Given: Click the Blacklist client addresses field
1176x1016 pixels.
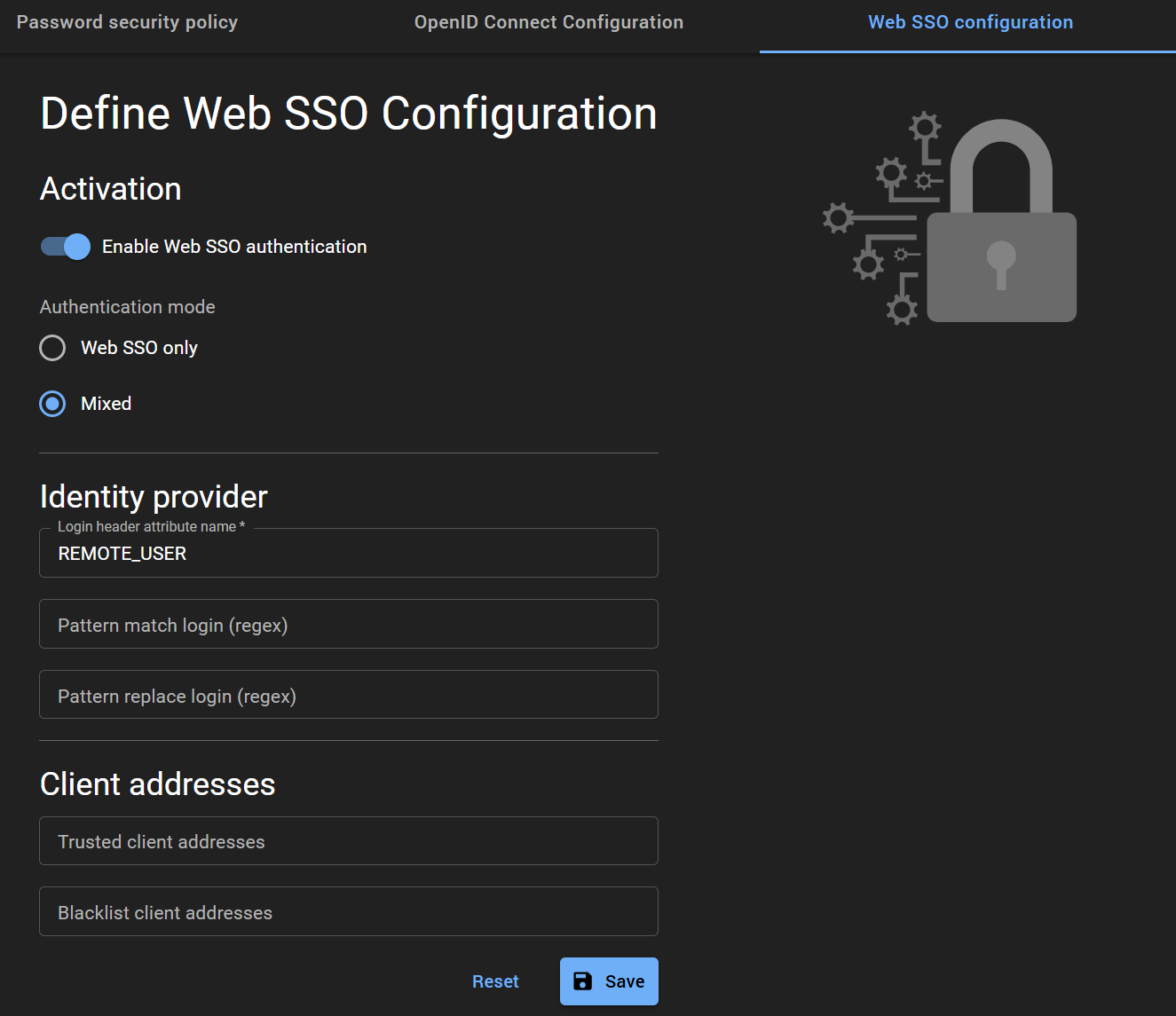Looking at the screenshot, I should coord(348,911).
